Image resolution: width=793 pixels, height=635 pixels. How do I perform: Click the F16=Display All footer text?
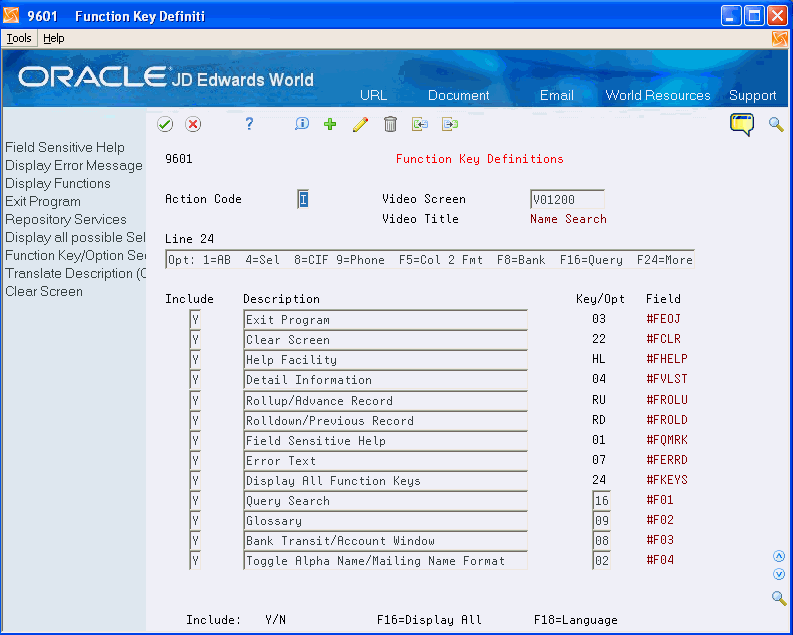pos(429,620)
